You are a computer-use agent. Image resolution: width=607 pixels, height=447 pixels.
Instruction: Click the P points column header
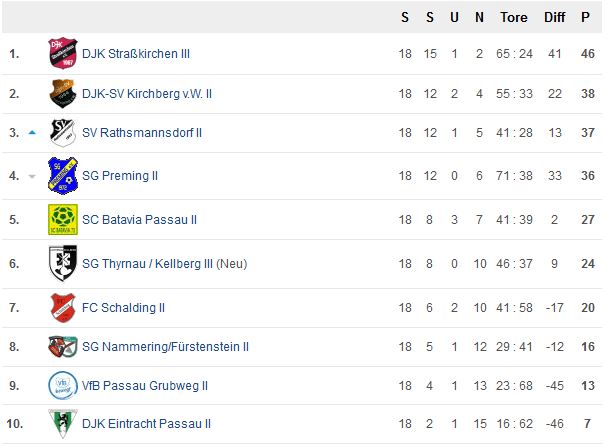[x=585, y=17]
